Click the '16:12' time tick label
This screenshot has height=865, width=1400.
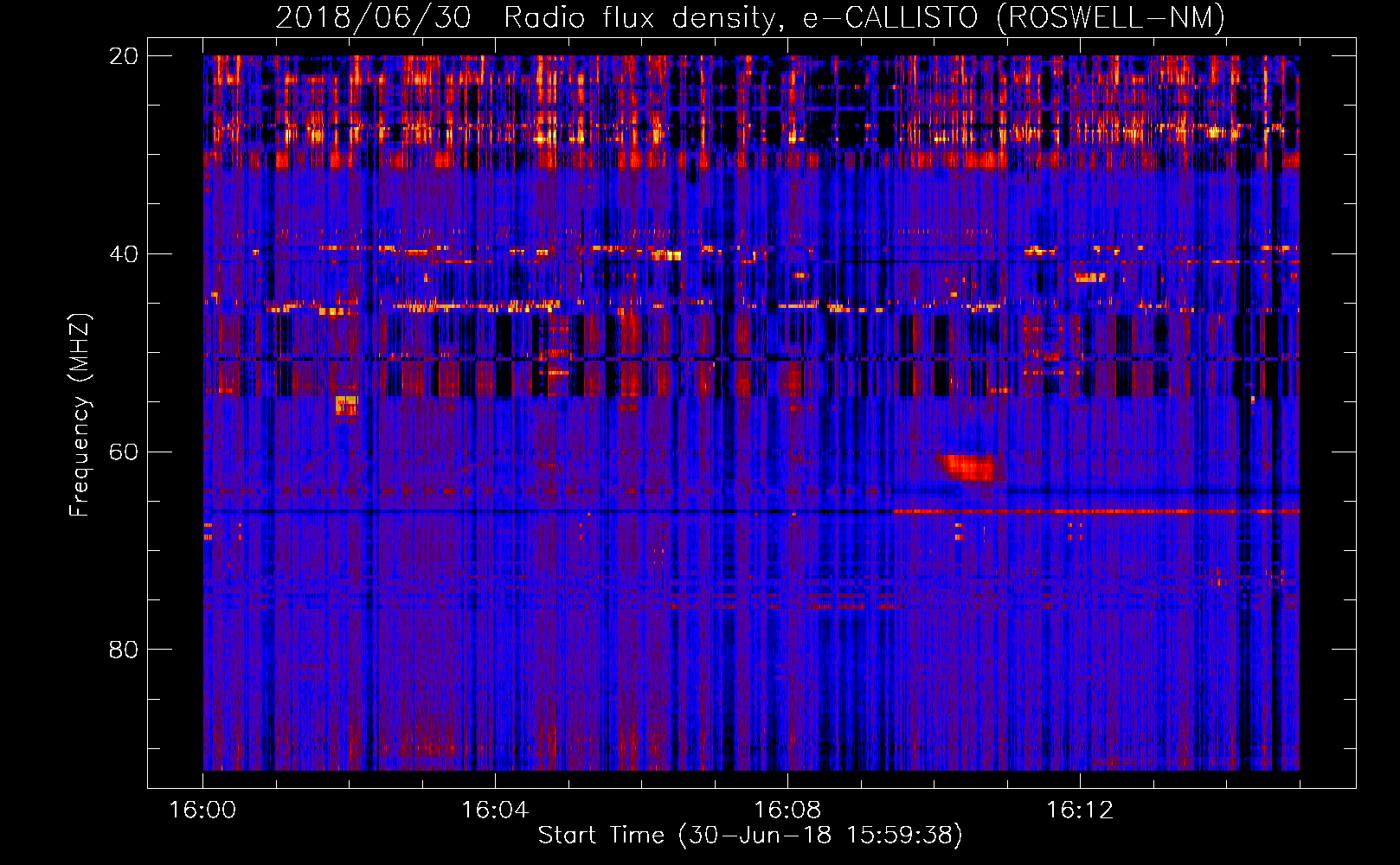point(1080,811)
